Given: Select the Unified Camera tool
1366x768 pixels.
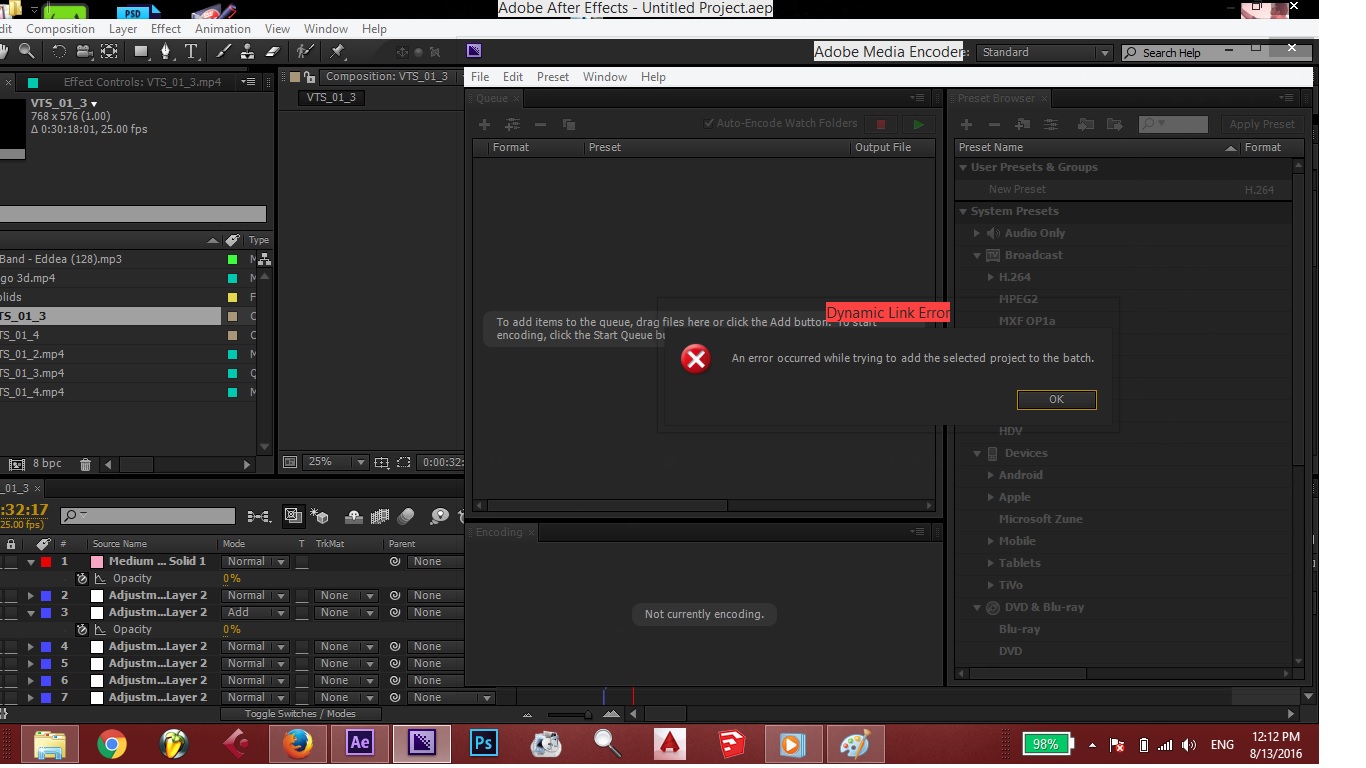Looking at the screenshot, I should [84, 52].
